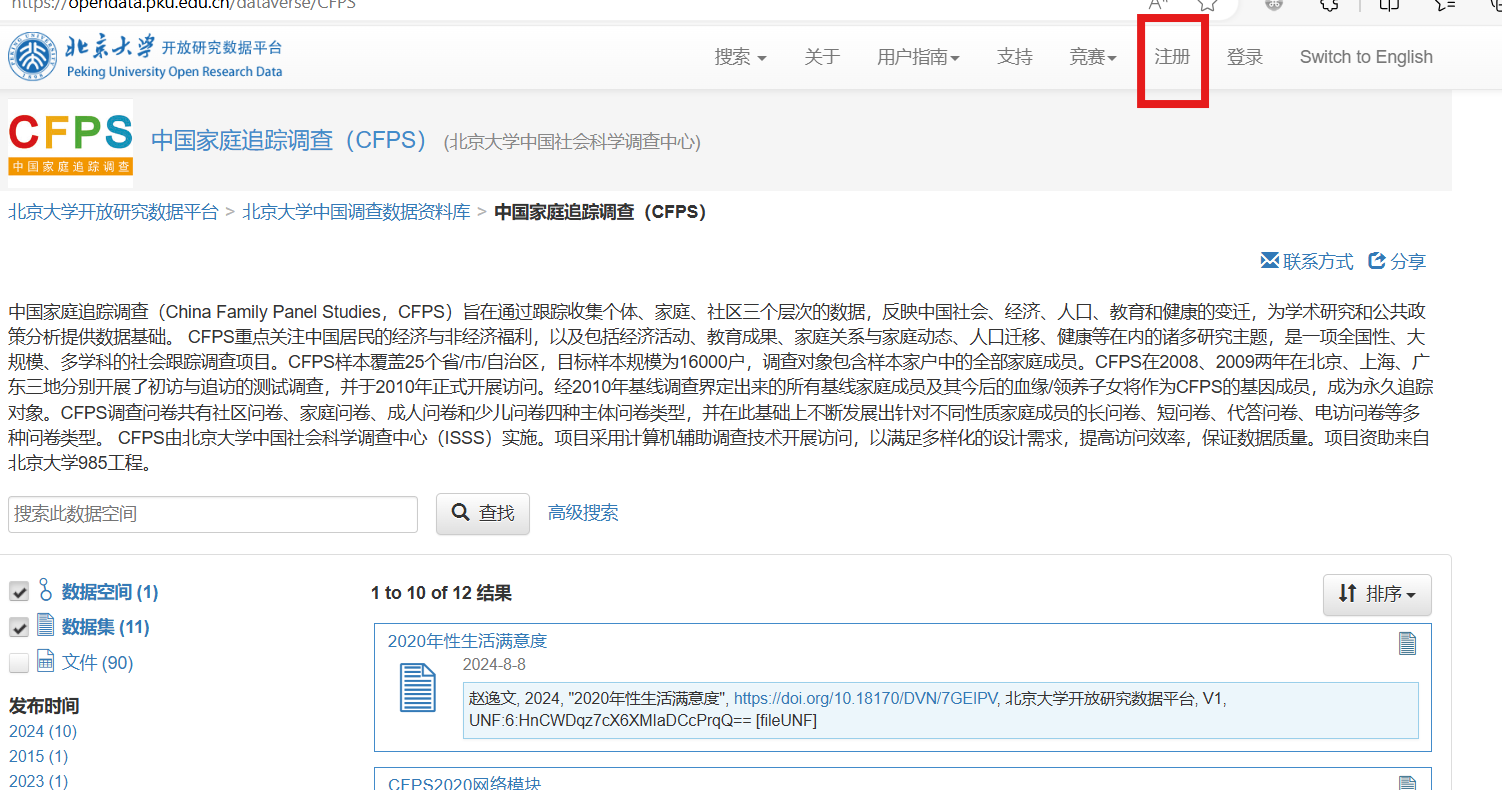The height and width of the screenshot is (790, 1502).
Task: Click the file table icon beside 文件 (90)
Action: 45,661
